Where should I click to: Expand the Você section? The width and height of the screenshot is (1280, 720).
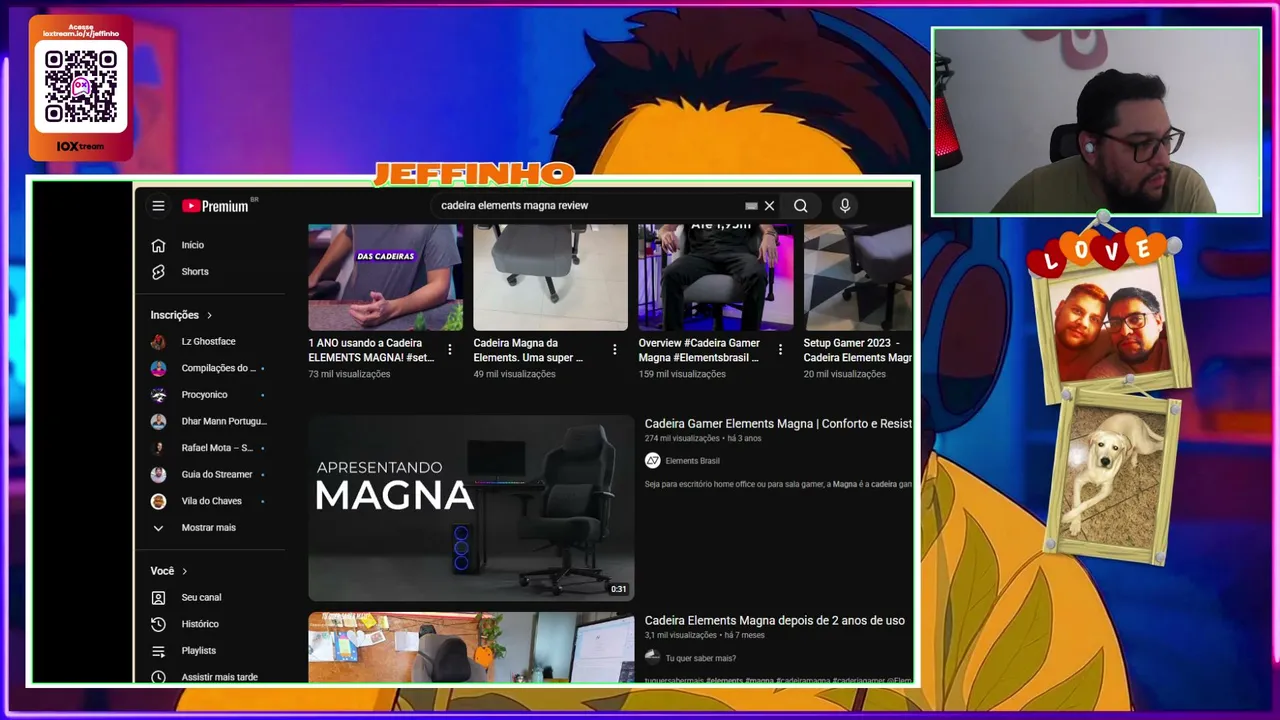pyautogui.click(x=169, y=571)
